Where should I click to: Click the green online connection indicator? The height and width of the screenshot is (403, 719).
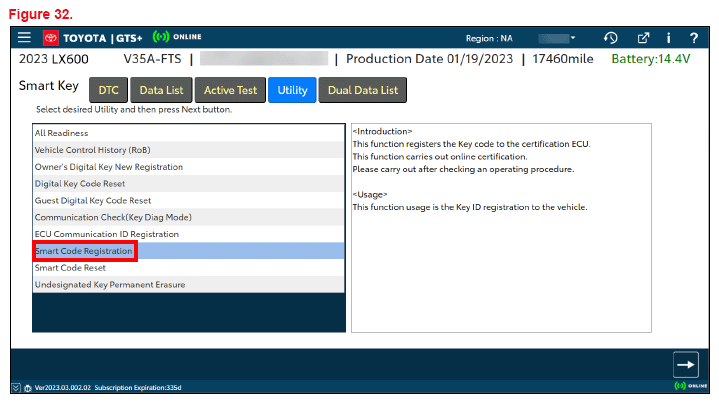click(177, 37)
